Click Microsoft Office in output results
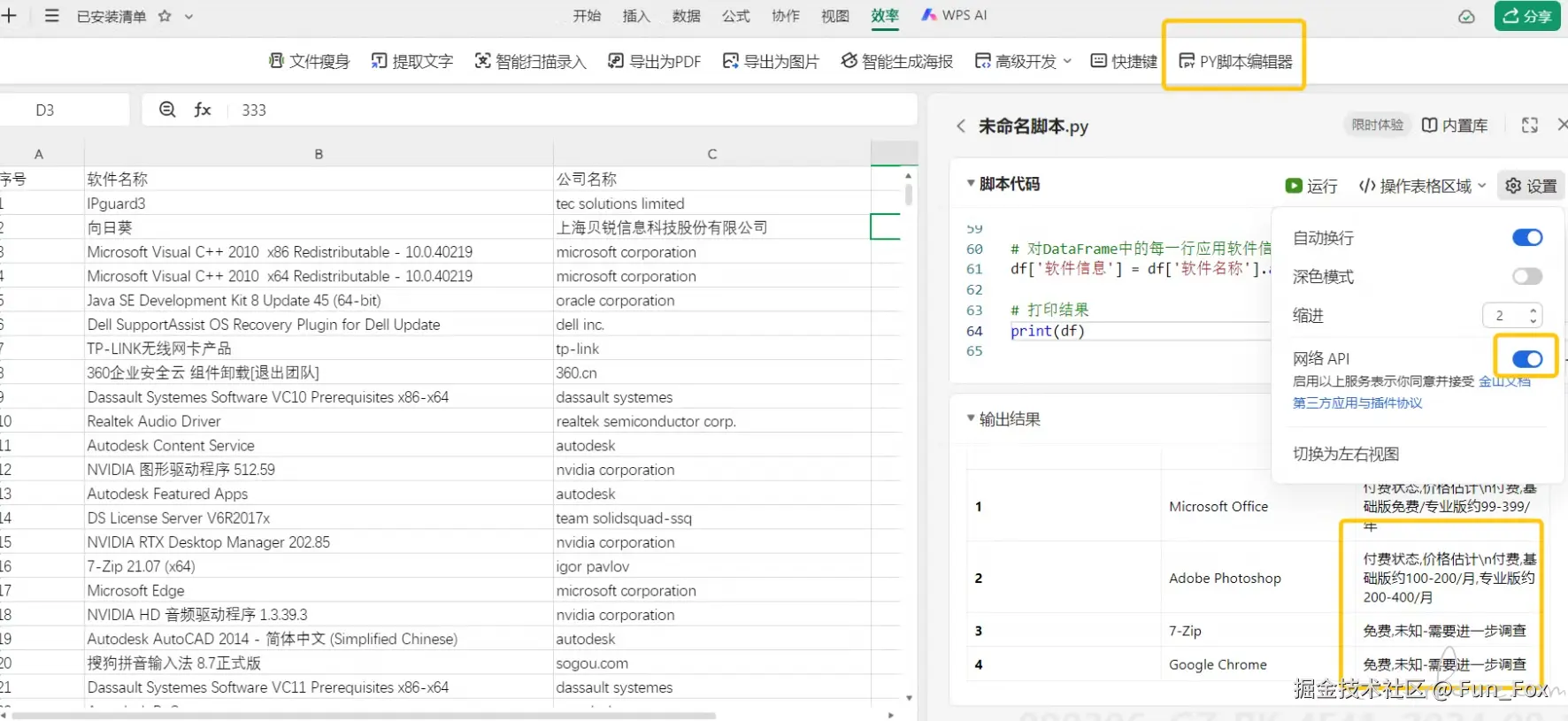This screenshot has width=1568, height=721. click(x=1218, y=506)
